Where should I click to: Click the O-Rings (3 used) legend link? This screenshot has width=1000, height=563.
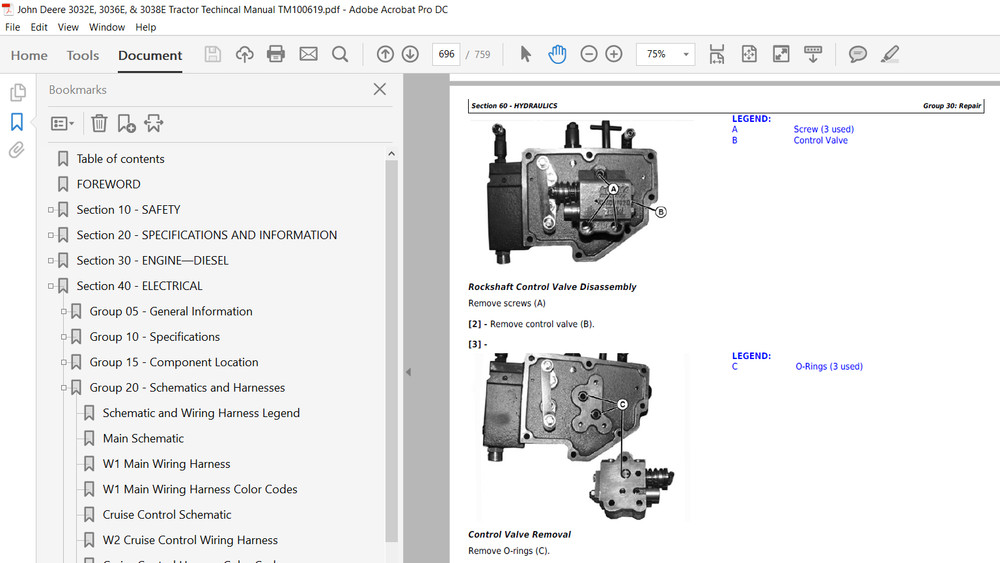pos(829,367)
